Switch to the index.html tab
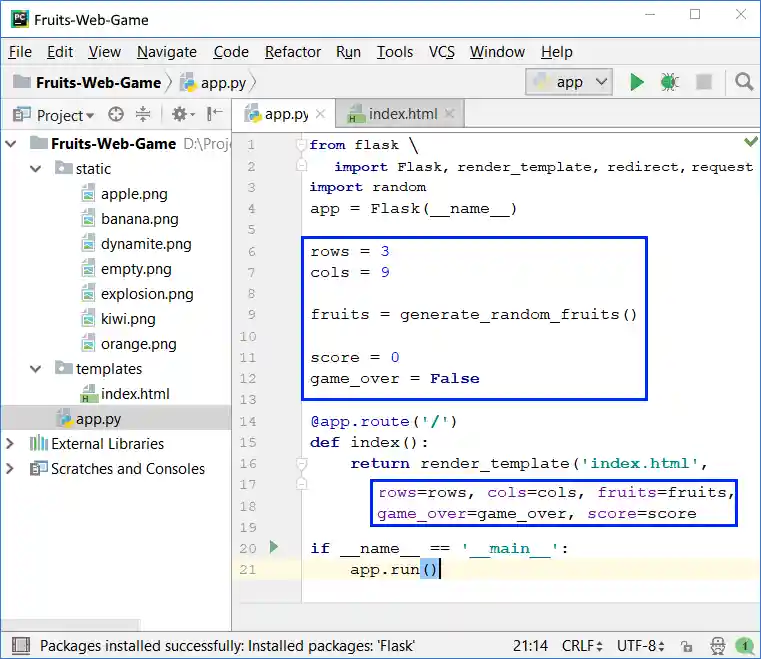 tap(402, 114)
